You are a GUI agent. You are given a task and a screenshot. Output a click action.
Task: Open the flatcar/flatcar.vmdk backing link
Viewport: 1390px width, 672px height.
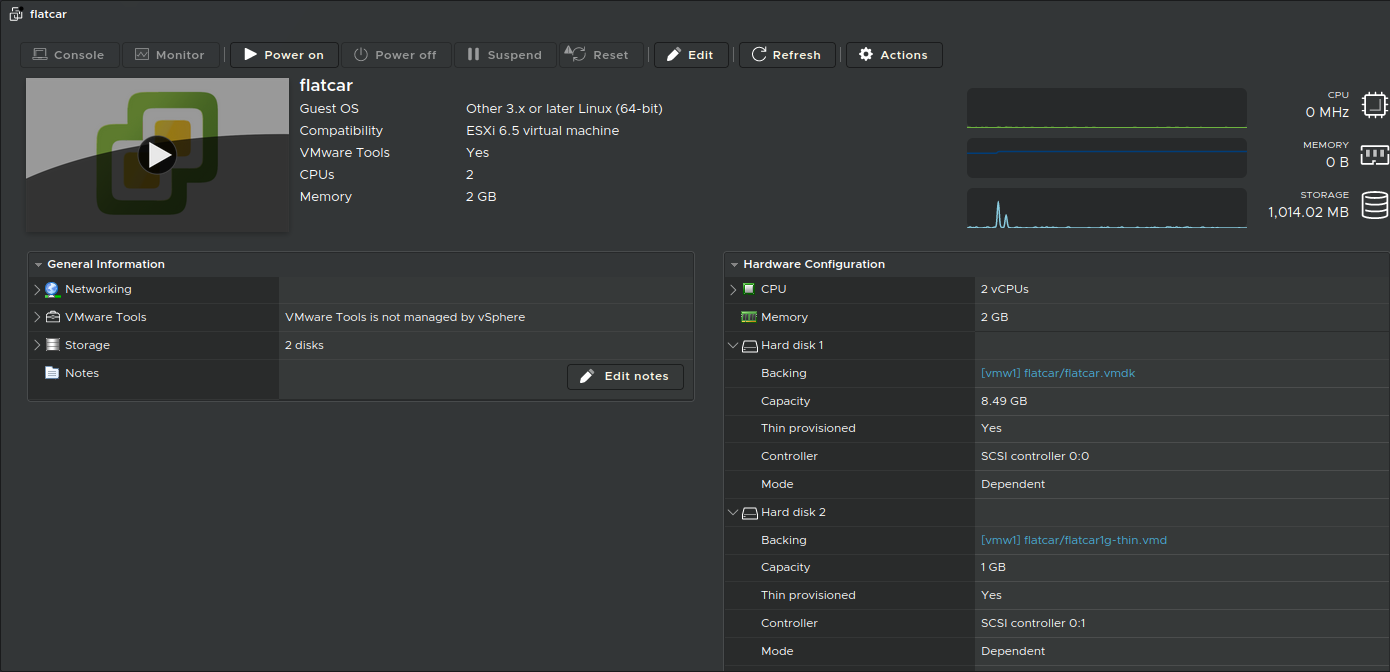pos(1058,373)
